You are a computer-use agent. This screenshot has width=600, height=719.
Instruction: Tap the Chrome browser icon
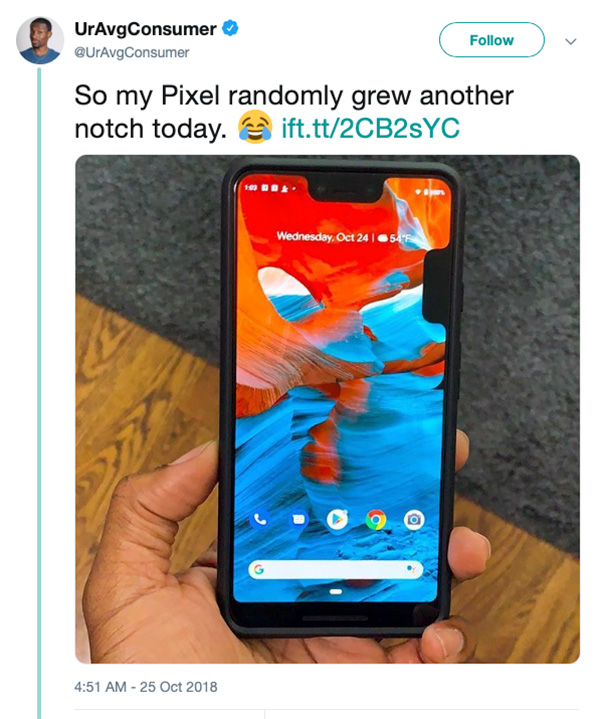point(376,520)
